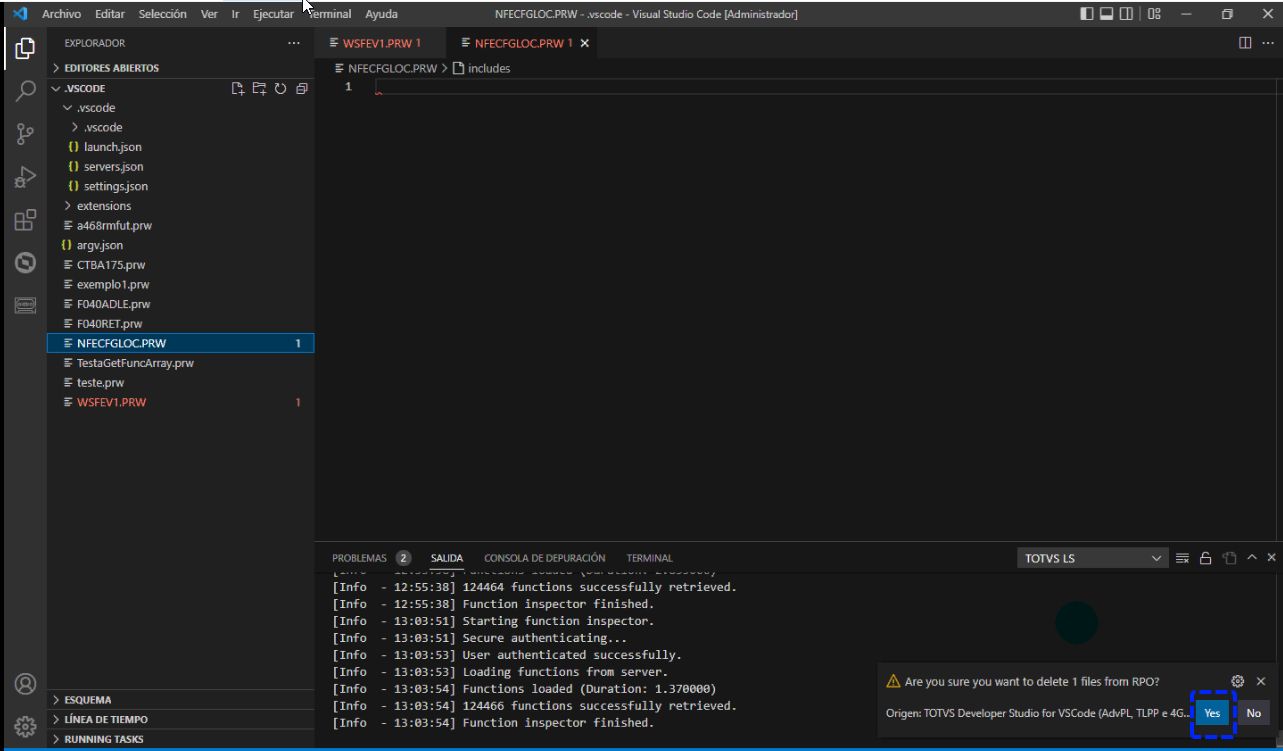Expand the Esquema section
This screenshot has width=1283, height=751.
tap(181, 700)
